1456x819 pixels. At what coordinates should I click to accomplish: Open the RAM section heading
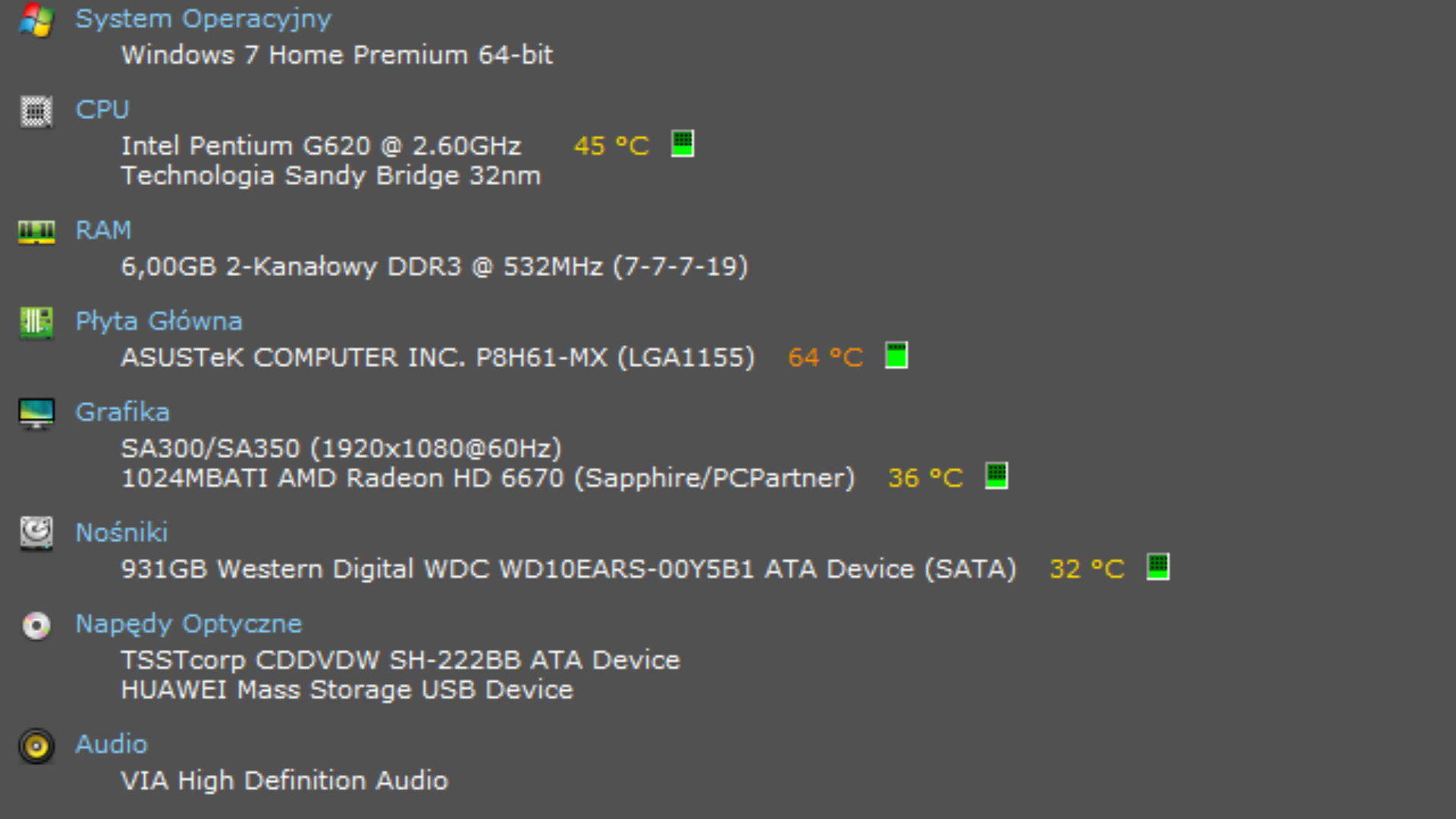pos(103,231)
